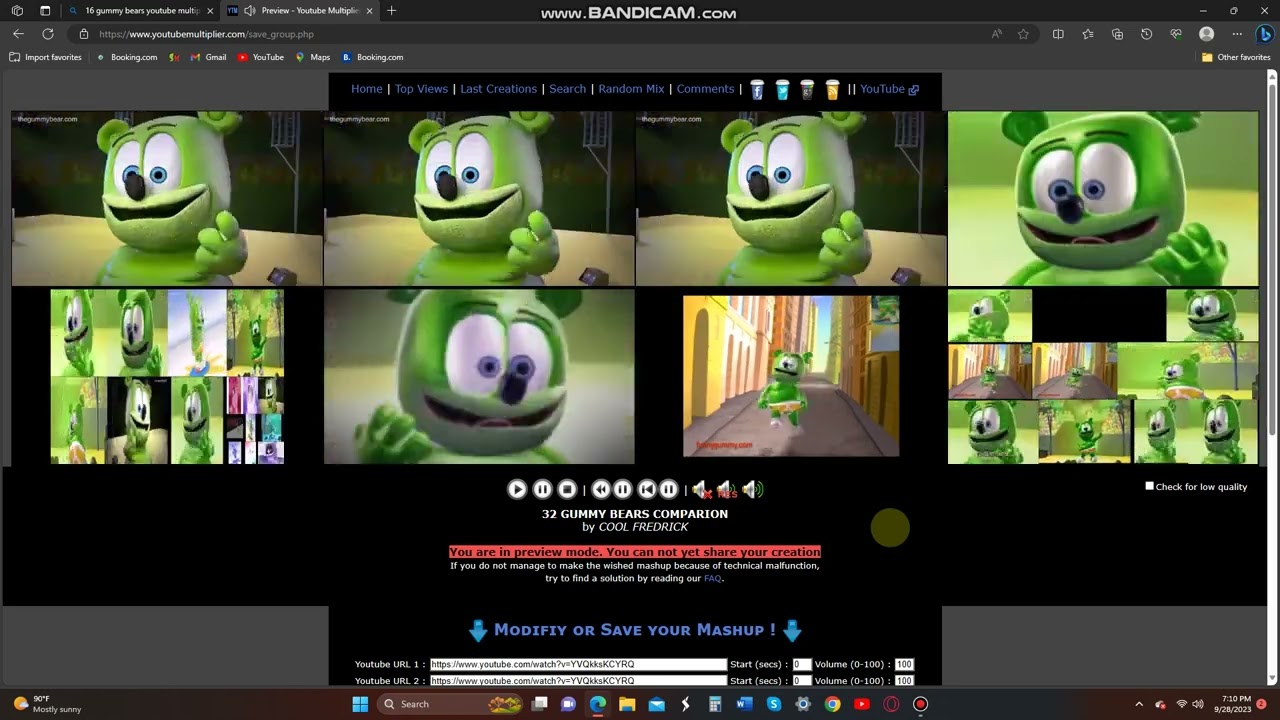Open a new browser tab
The height and width of the screenshot is (720, 1280).
coord(391,11)
